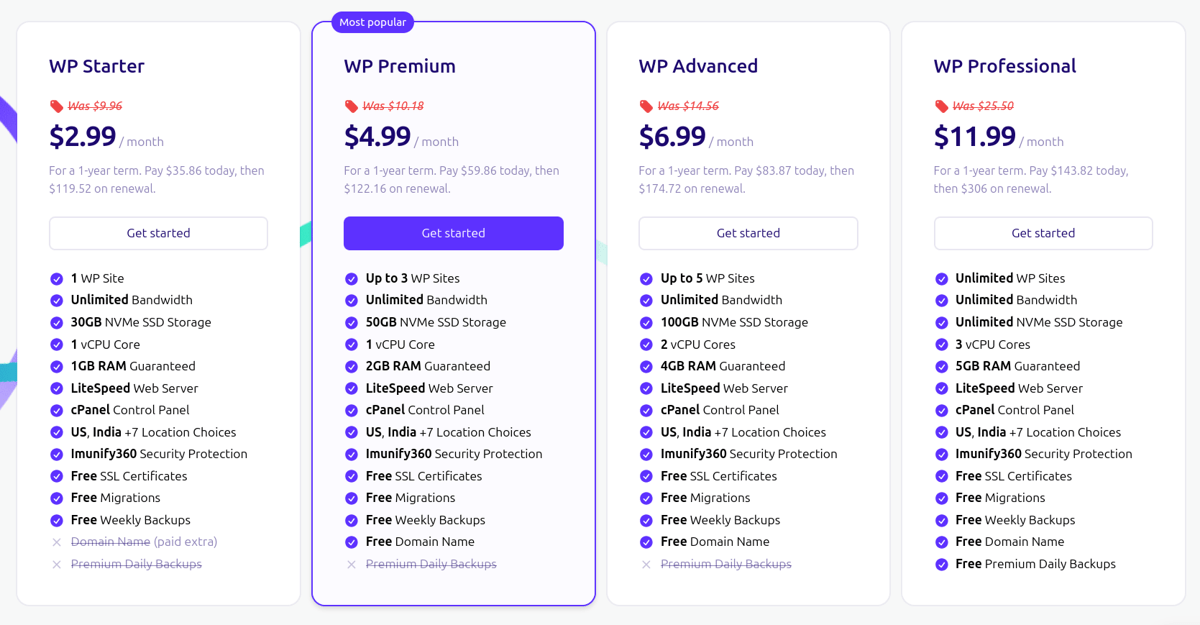Click the Most popular badge
Viewport: 1200px width, 625px height.
[373, 22]
